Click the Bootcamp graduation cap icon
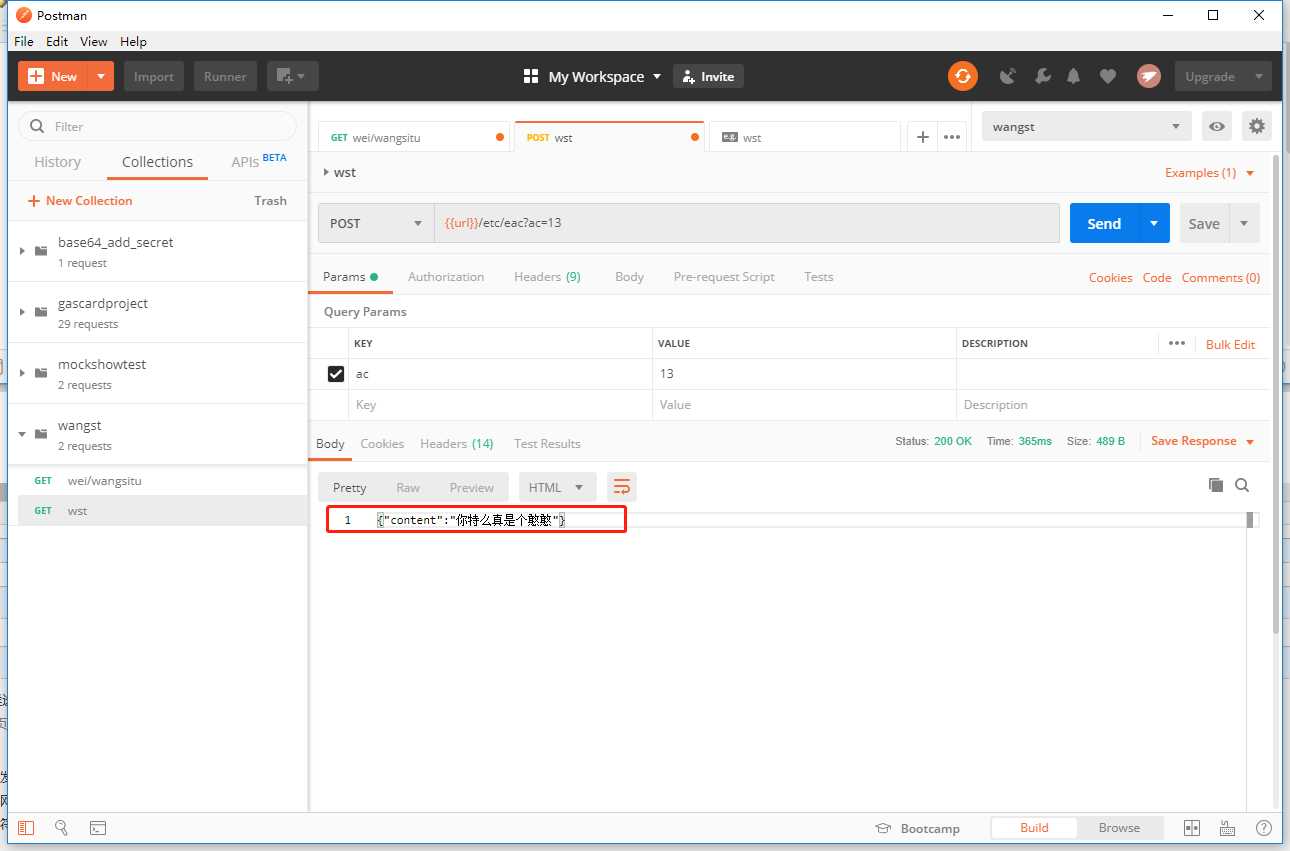 (883, 828)
